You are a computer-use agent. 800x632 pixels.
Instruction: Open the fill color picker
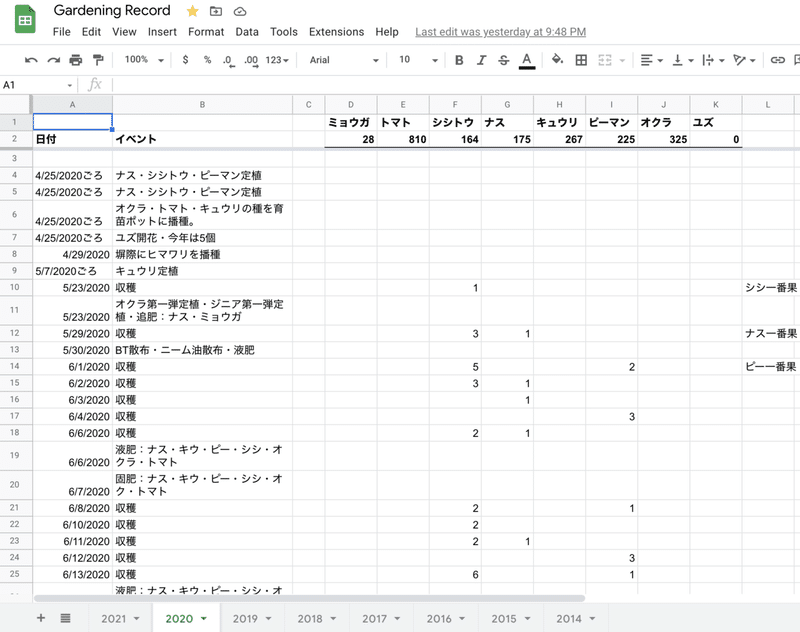557,60
